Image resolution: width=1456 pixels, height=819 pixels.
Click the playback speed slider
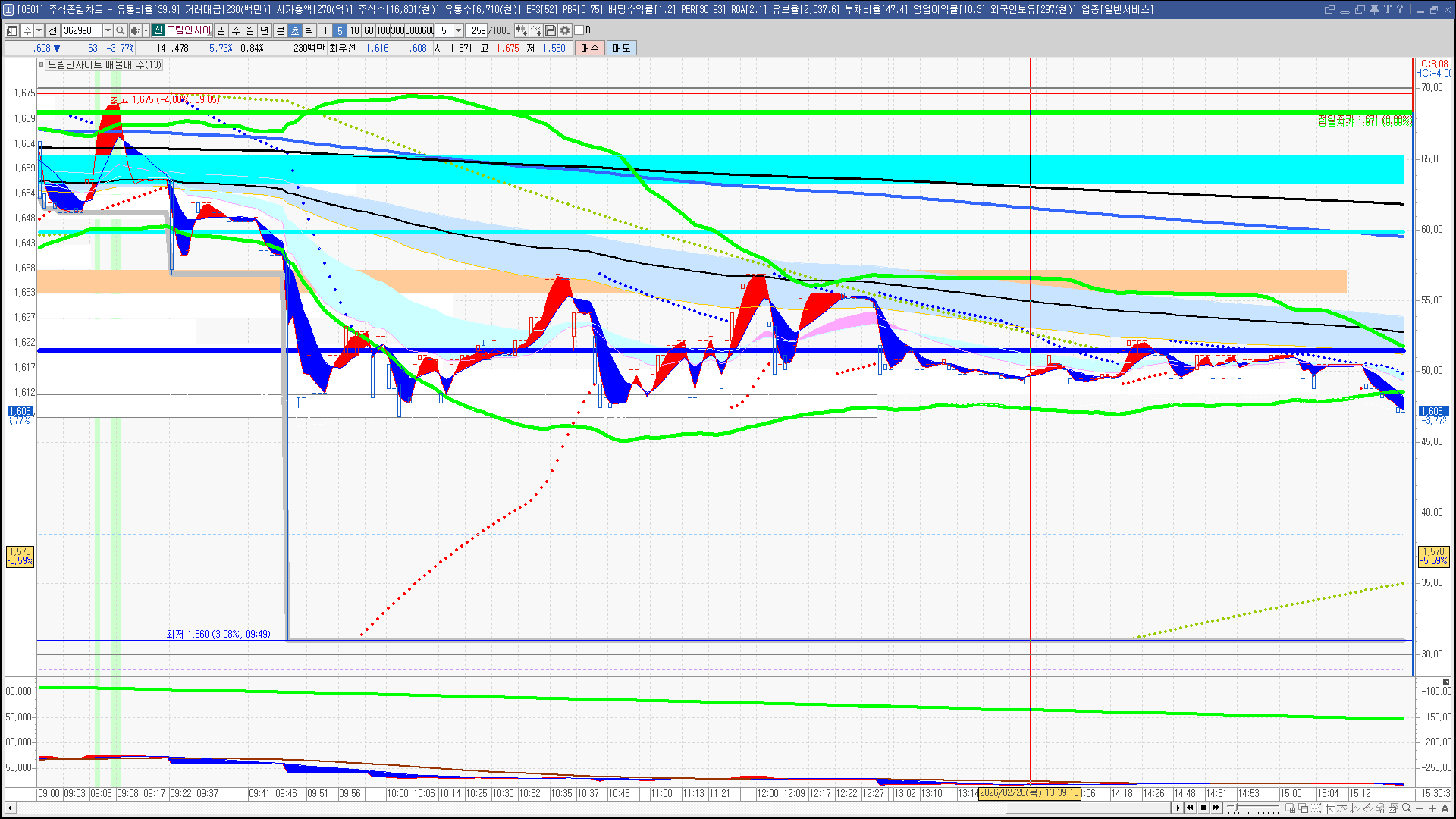click(1253, 808)
